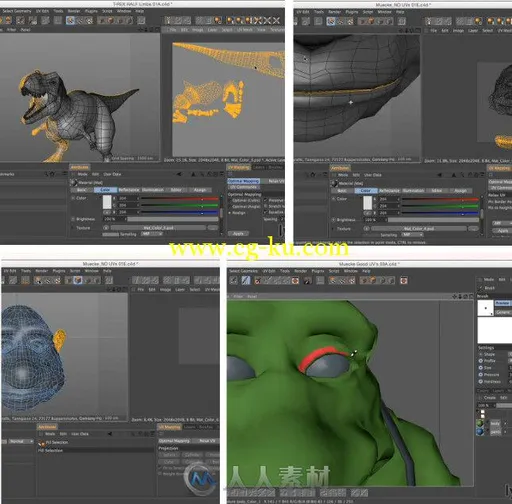
Task: Click the Apply button in top-right window
Action: click(503, 231)
